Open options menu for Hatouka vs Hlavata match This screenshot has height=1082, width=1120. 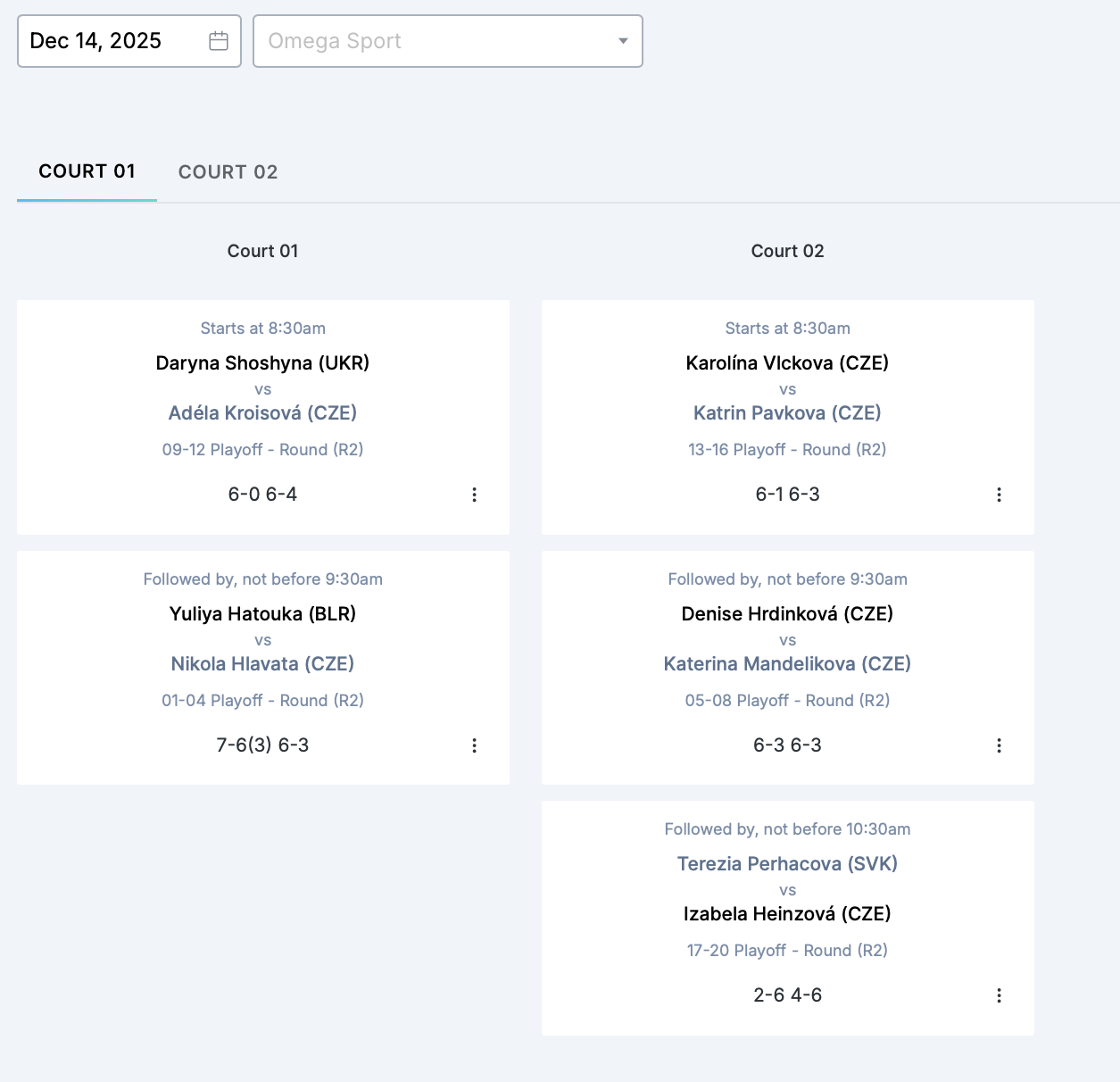pos(474,745)
